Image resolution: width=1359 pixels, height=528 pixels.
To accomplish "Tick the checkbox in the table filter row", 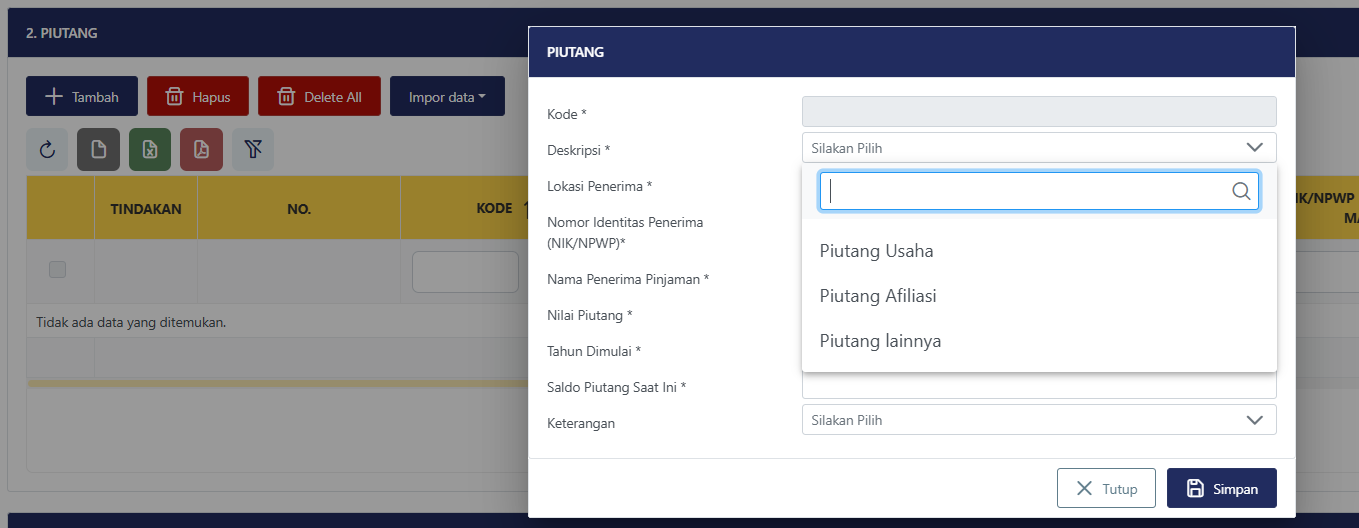I will click(58, 269).
